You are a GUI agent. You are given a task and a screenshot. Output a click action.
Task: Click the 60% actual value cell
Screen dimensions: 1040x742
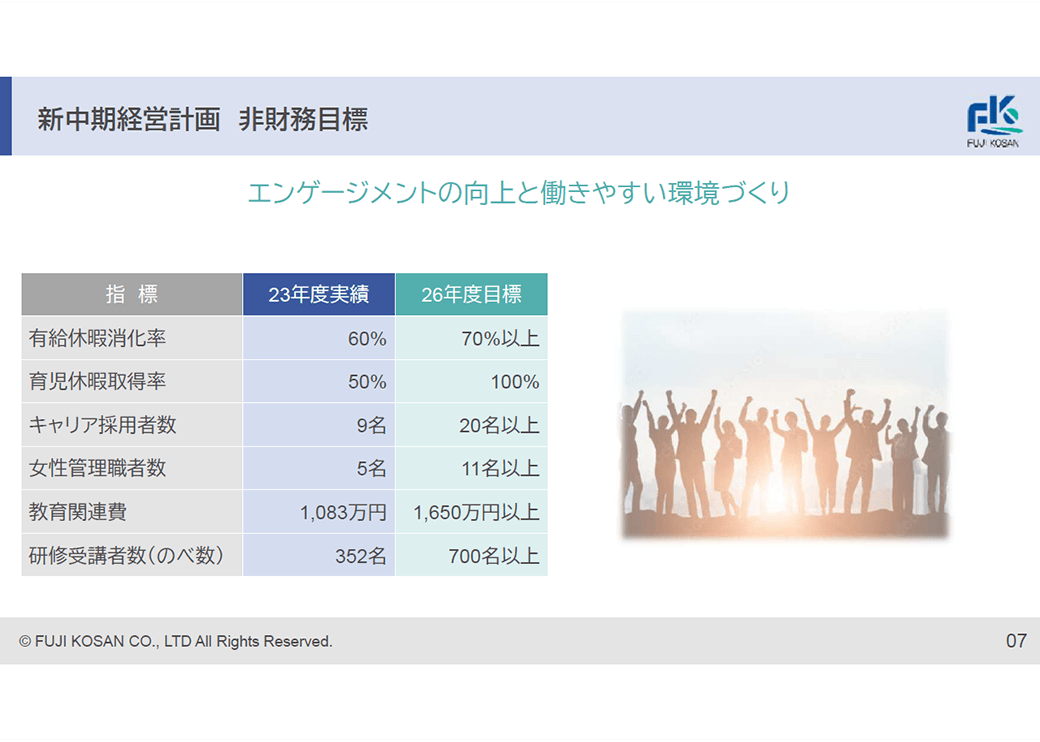[366, 338]
